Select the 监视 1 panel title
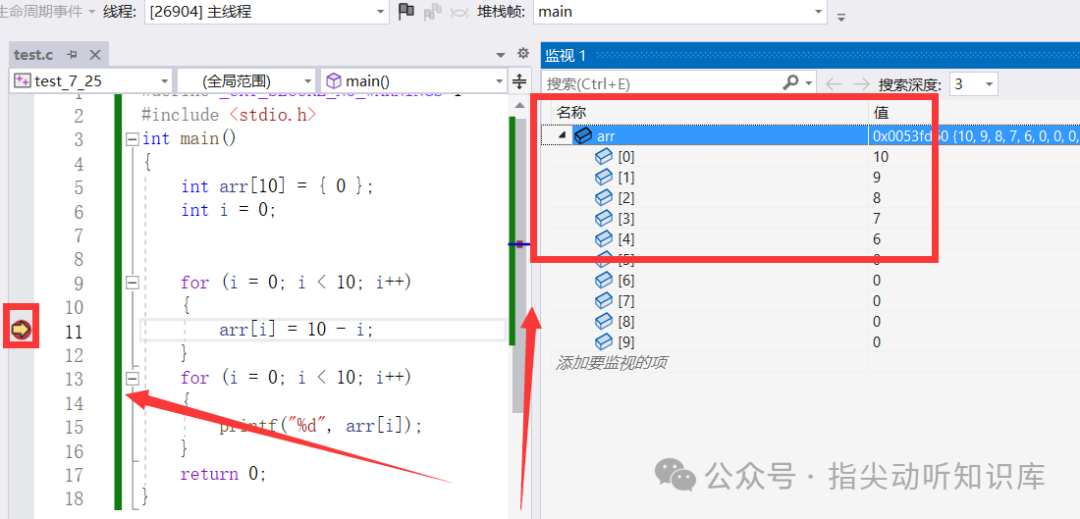Viewport: 1080px width, 519px height. [565, 55]
